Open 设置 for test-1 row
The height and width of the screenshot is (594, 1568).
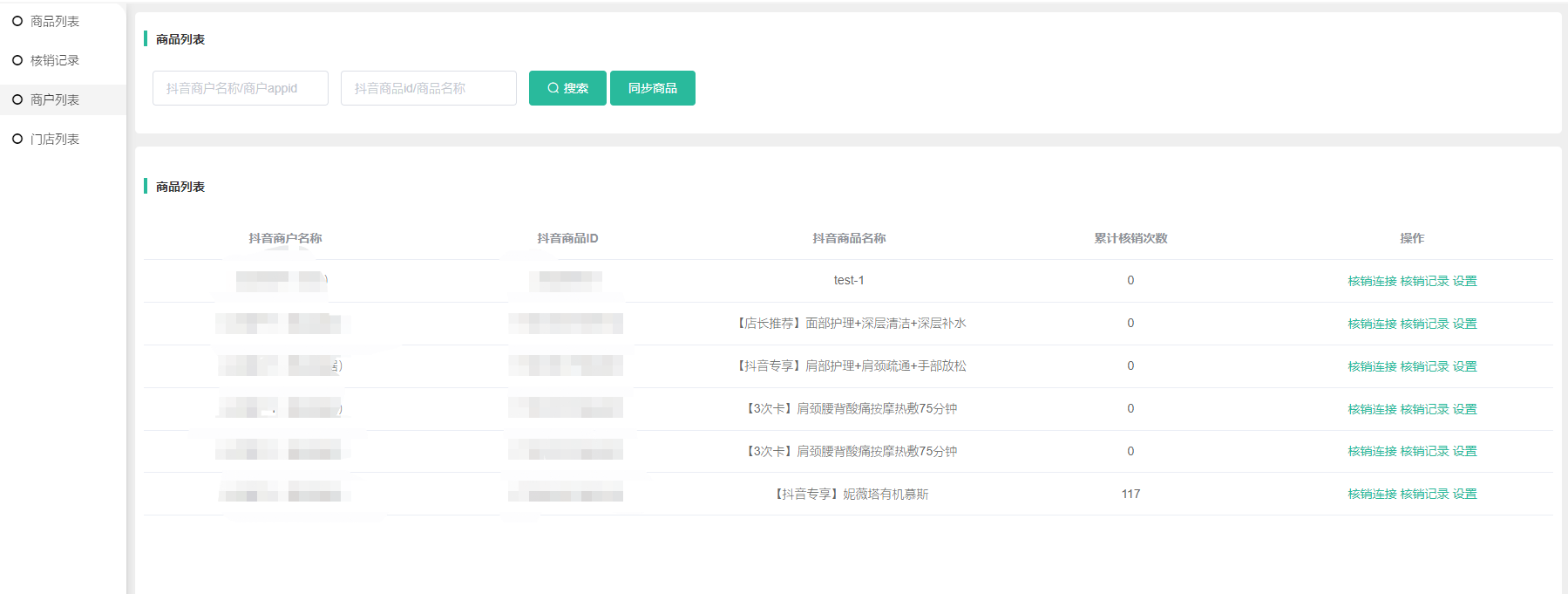tap(1464, 281)
